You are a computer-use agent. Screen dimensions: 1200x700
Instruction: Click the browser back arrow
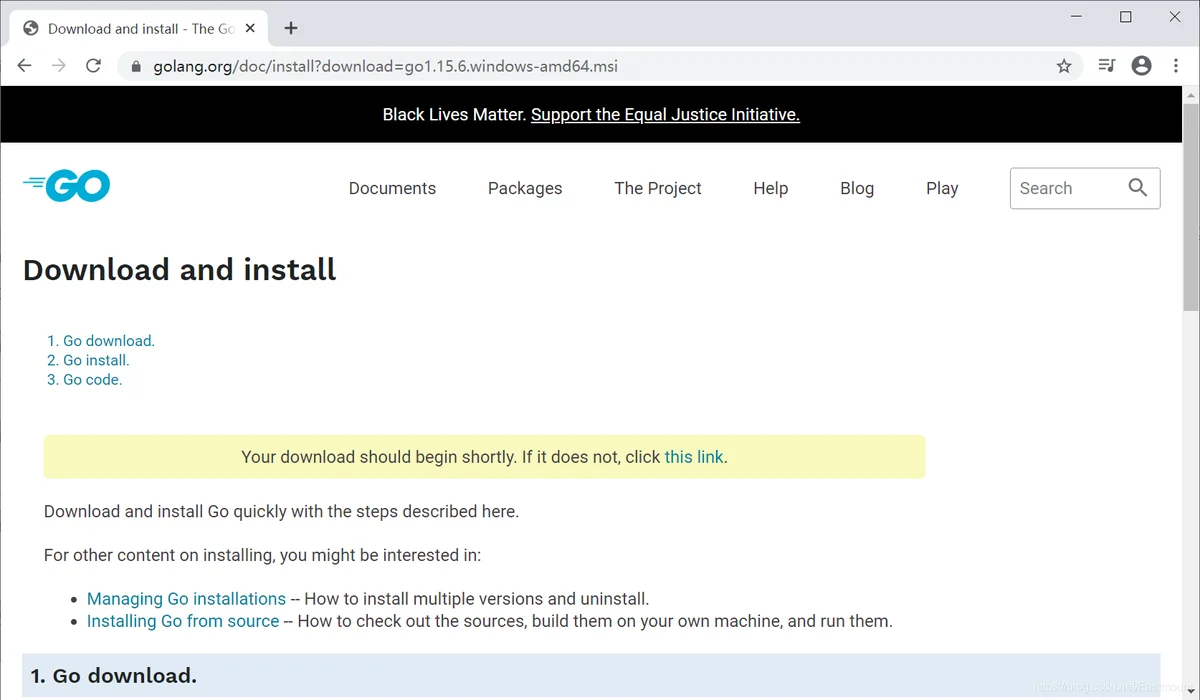pyautogui.click(x=25, y=66)
